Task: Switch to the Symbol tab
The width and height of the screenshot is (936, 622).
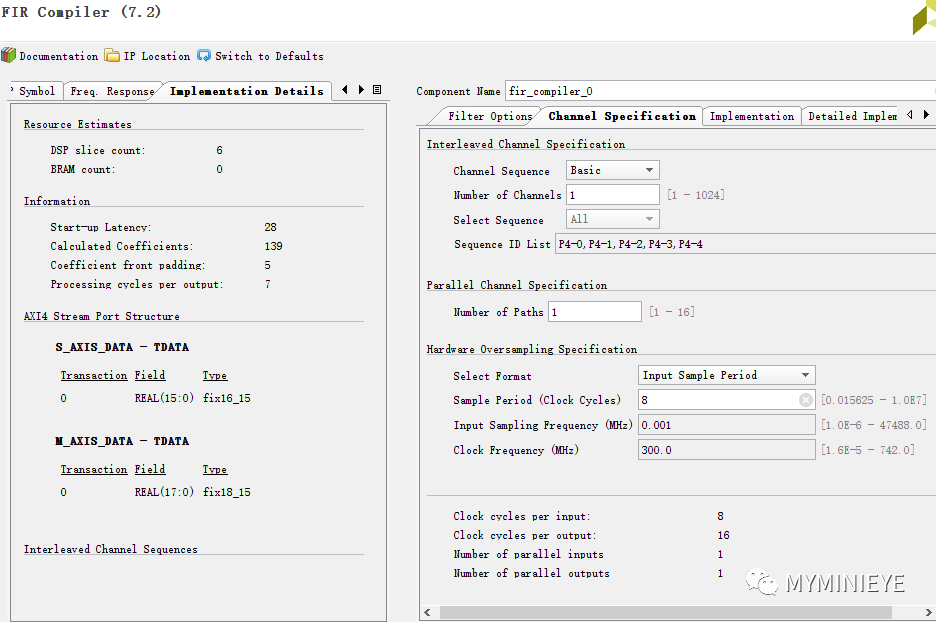Action: 36,91
